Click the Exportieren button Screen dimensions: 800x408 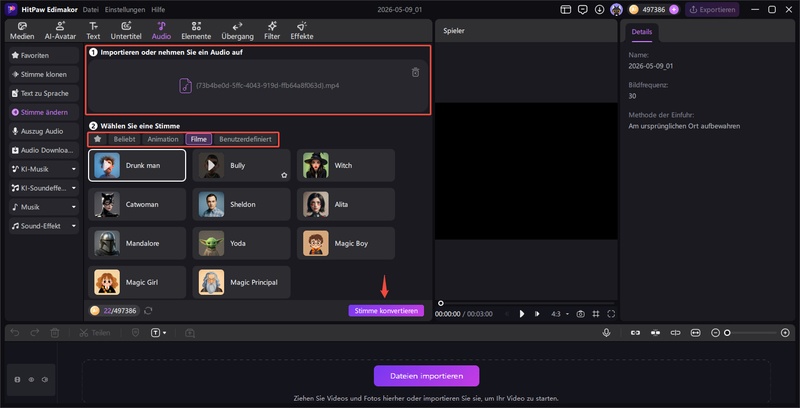point(712,10)
